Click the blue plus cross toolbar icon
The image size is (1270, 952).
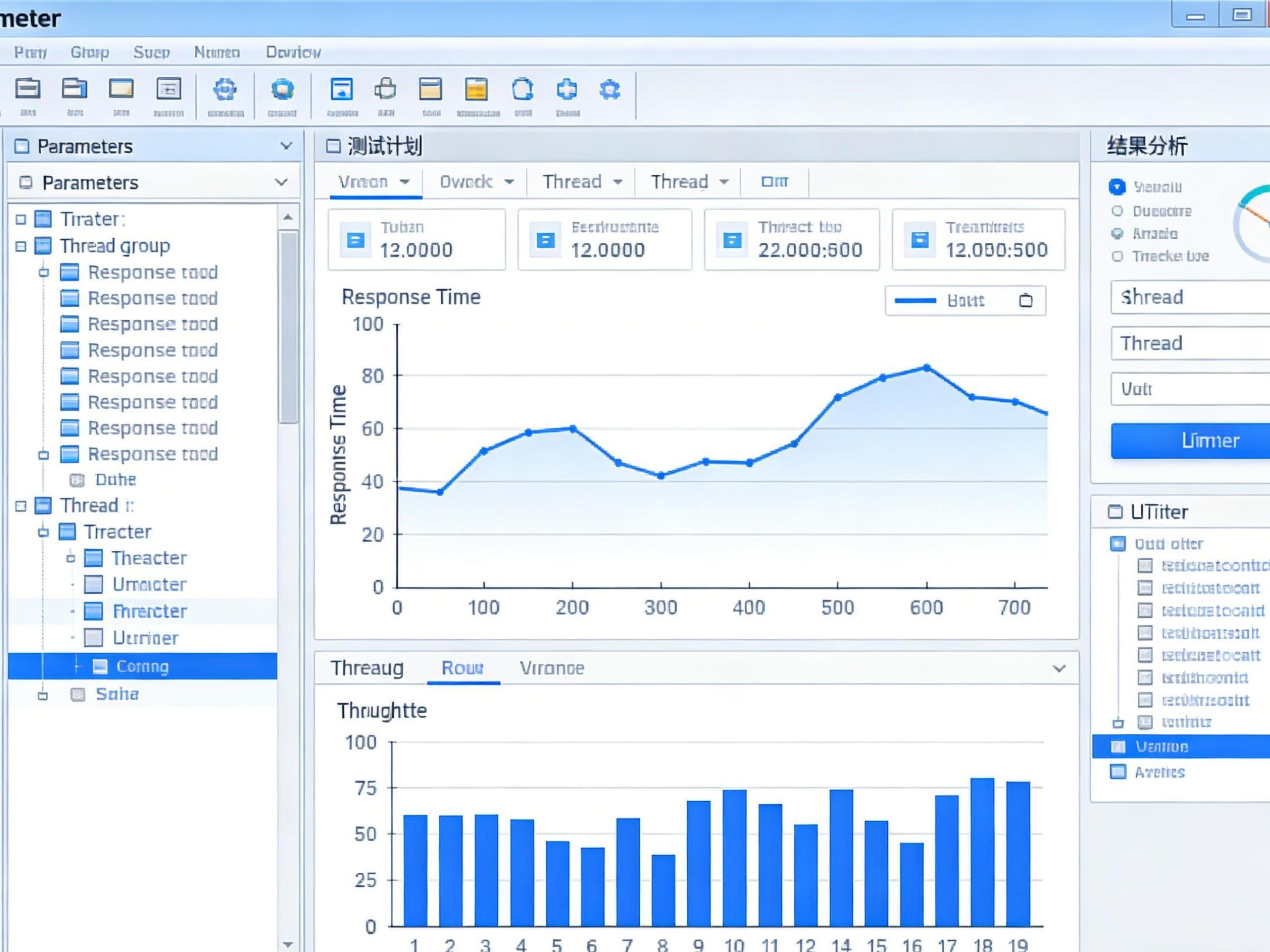point(566,90)
